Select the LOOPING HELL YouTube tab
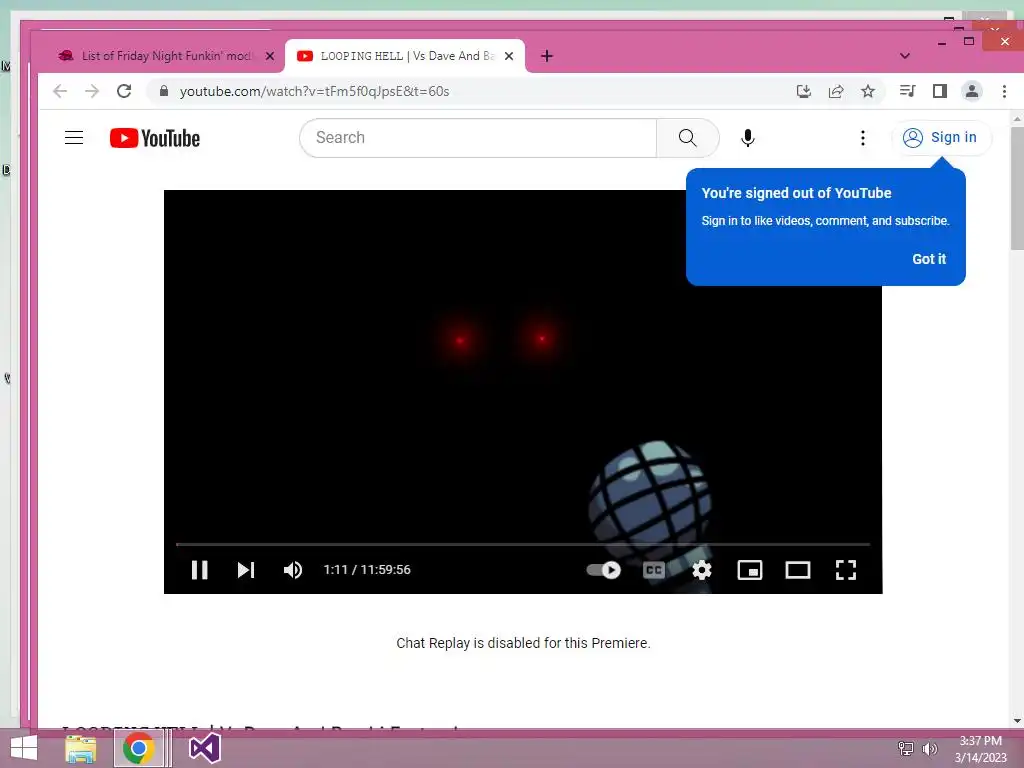 tap(406, 56)
